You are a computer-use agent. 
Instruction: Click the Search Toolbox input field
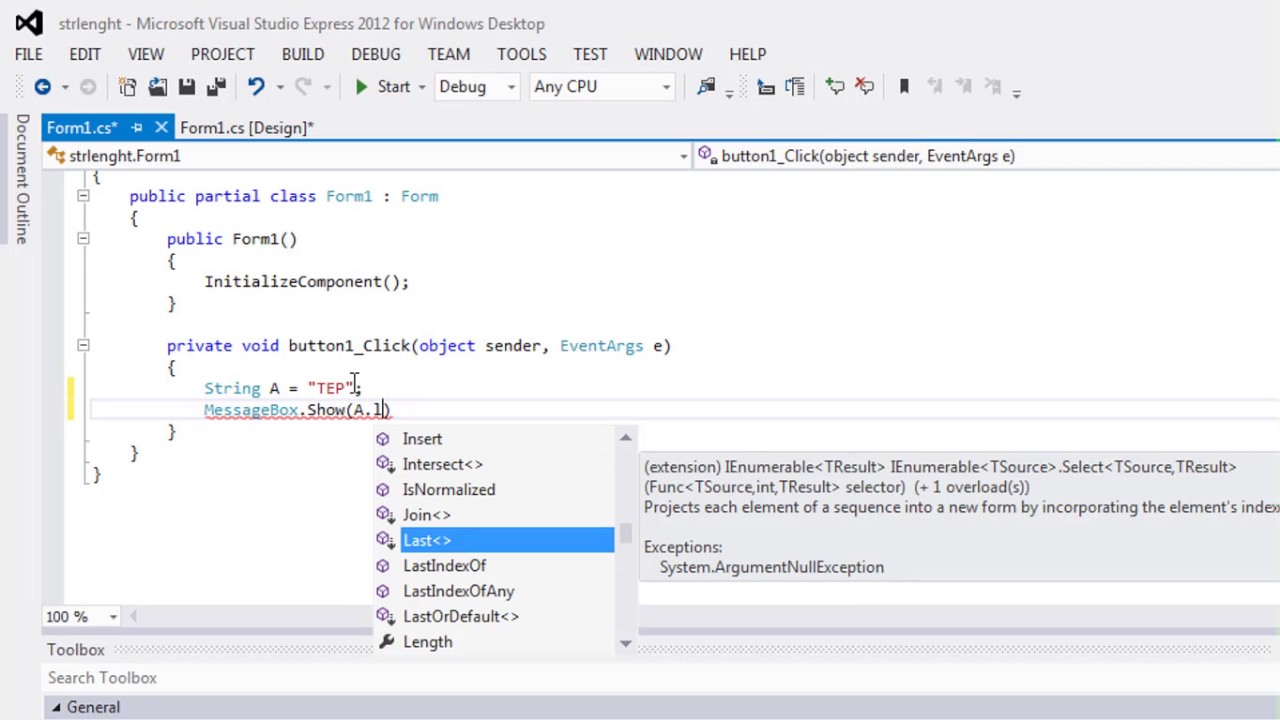[660, 678]
